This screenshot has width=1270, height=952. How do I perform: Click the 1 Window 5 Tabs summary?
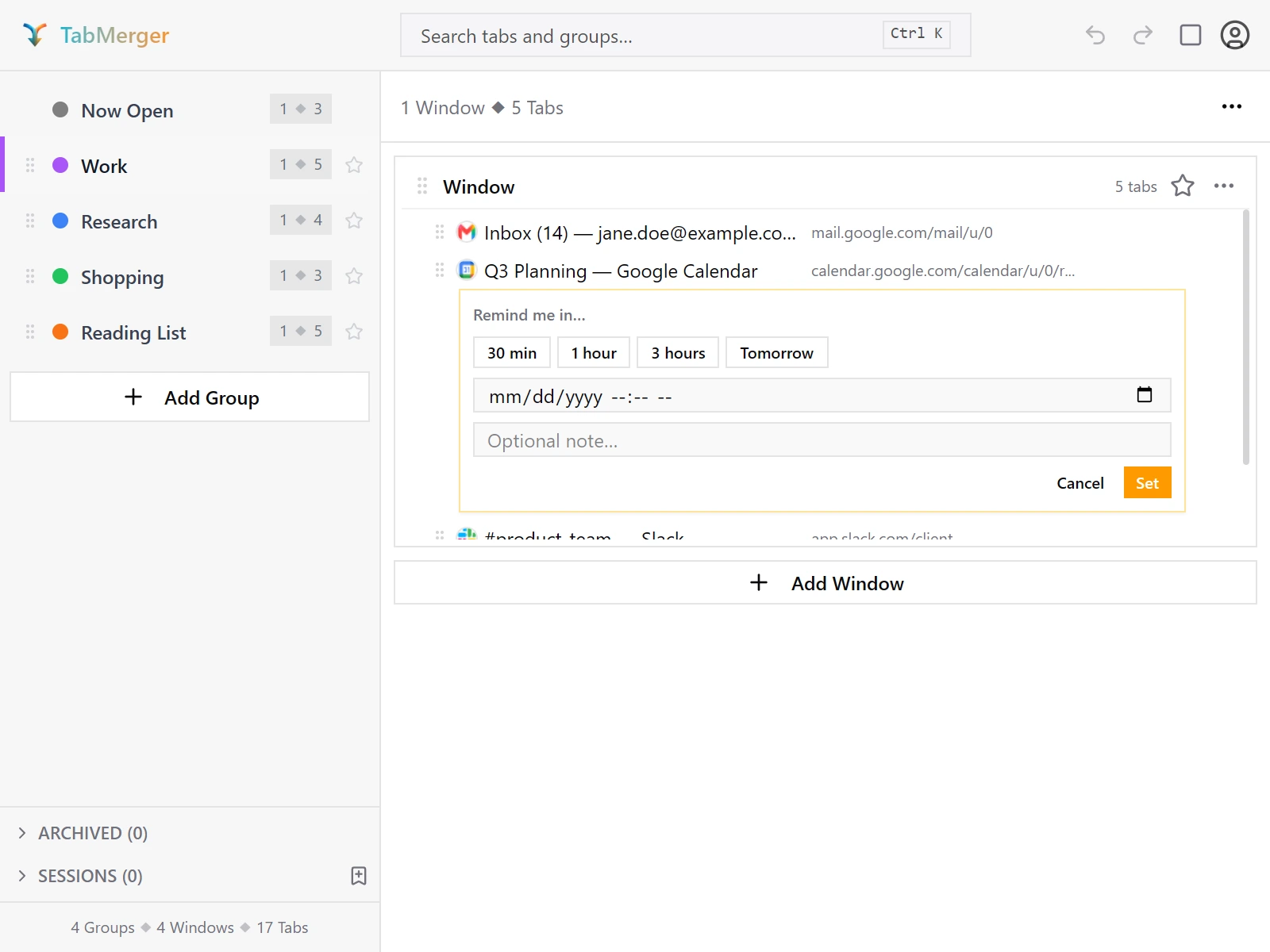(482, 108)
